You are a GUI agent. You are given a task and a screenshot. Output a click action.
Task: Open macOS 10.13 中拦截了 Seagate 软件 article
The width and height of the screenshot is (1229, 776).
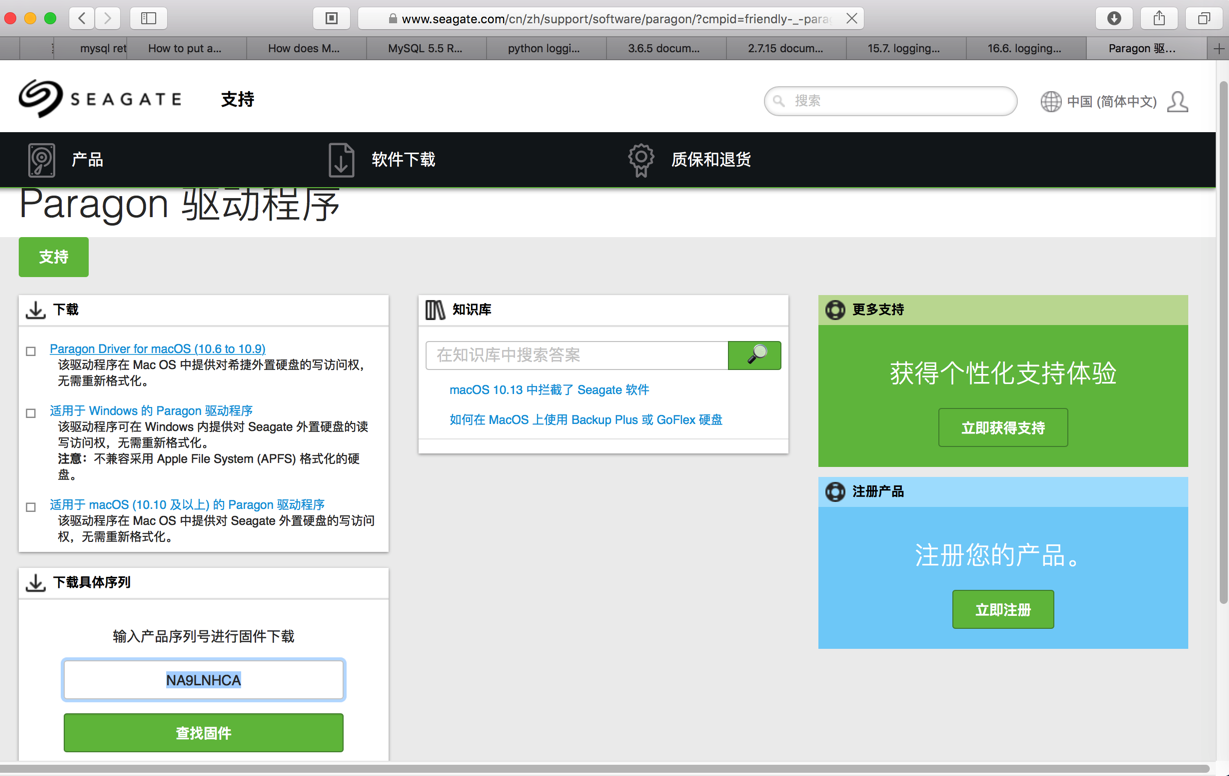click(549, 390)
